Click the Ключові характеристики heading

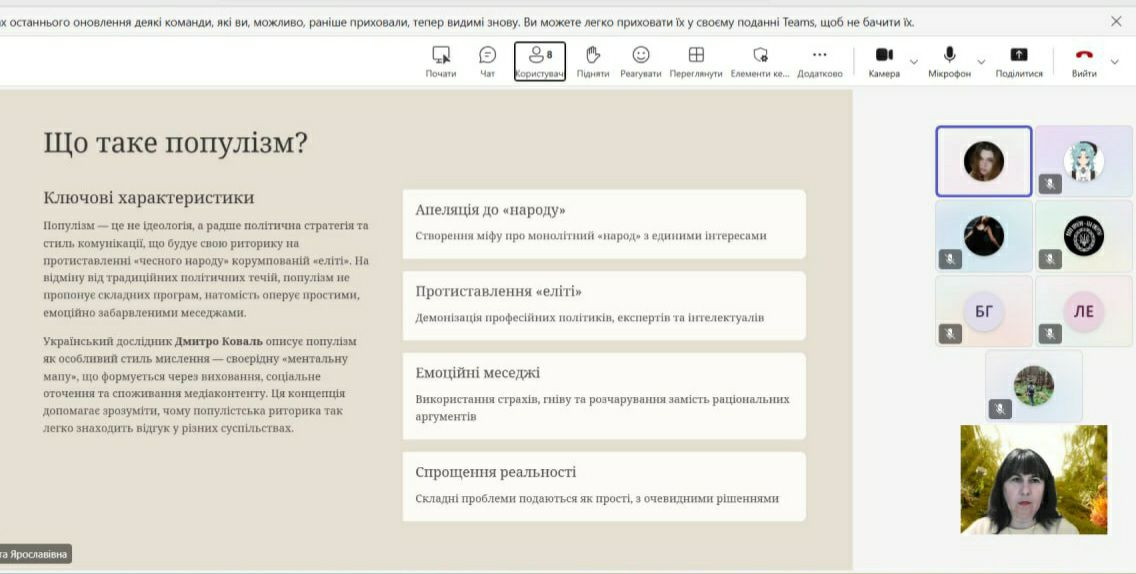[x=149, y=198]
